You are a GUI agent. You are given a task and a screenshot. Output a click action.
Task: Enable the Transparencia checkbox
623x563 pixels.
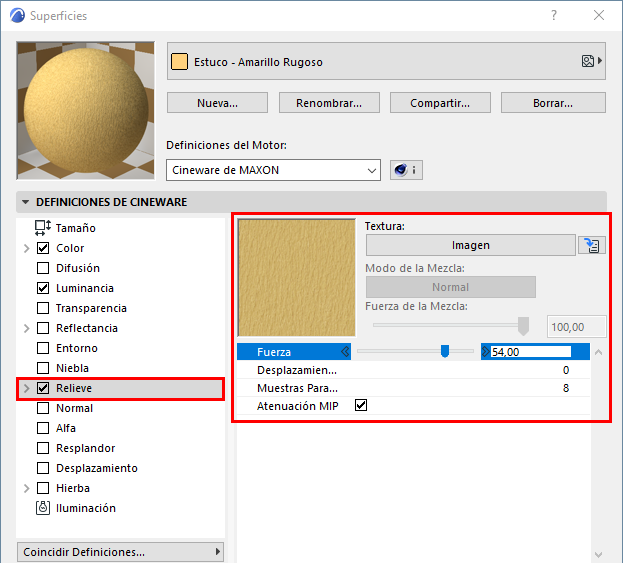pyautogui.click(x=43, y=308)
